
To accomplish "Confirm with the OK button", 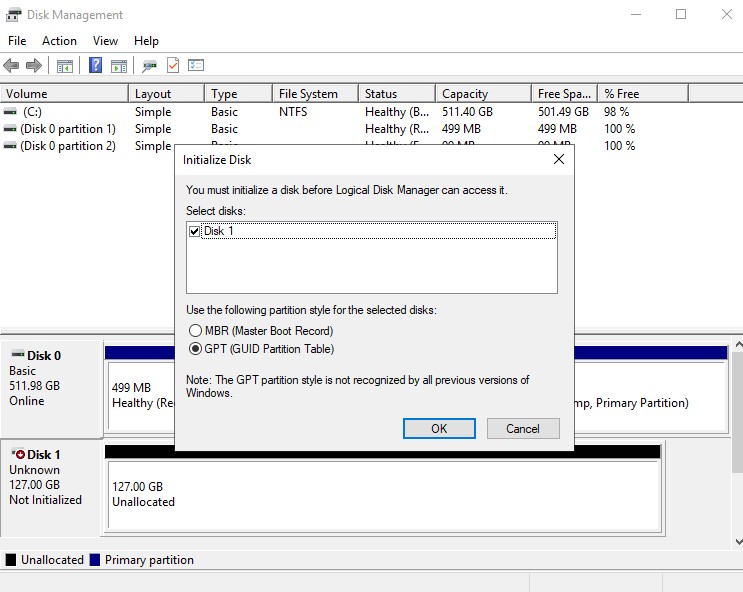I will pyautogui.click(x=439, y=428).
